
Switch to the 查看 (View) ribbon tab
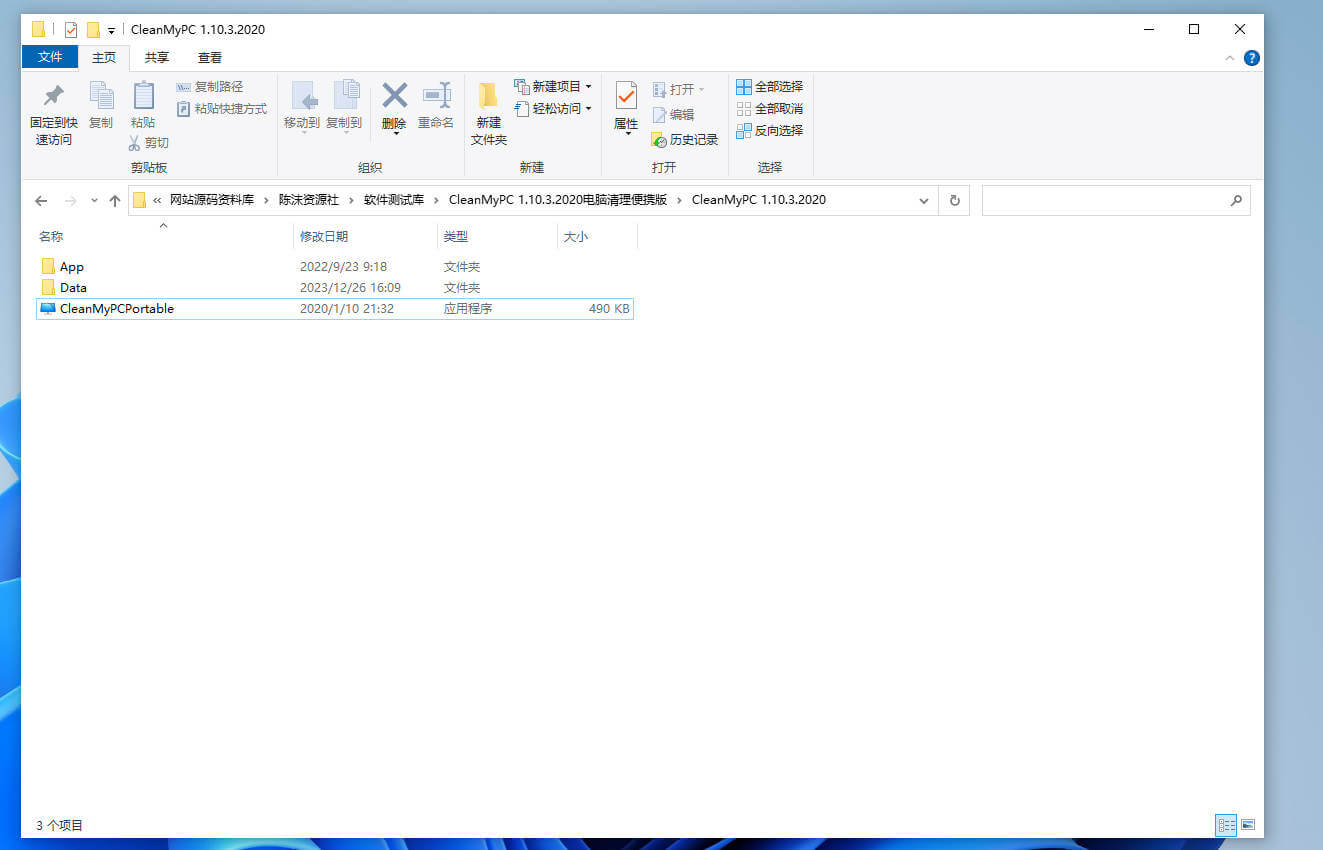point(209,57)
